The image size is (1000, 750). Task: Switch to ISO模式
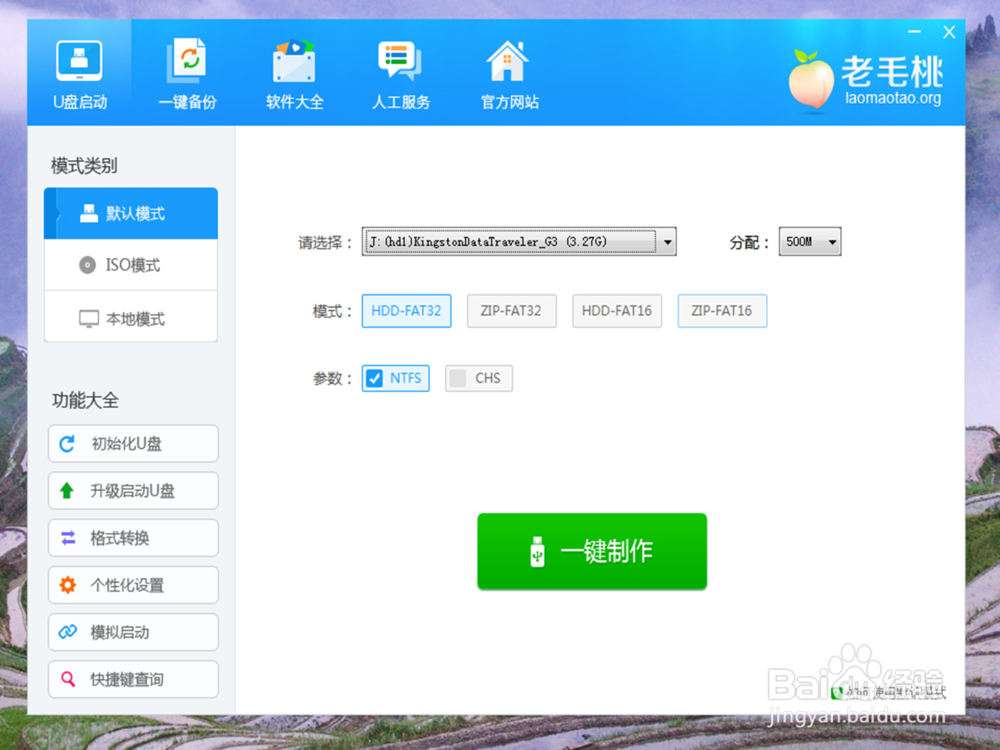point(131,265)
